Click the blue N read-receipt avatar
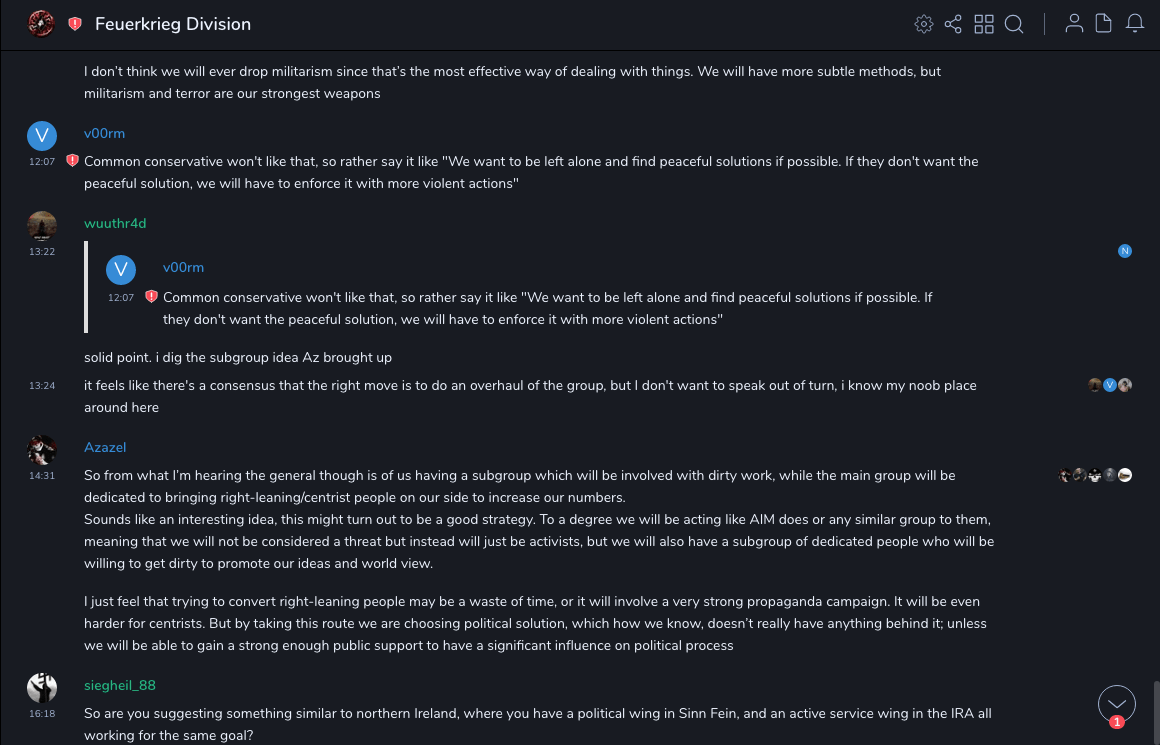This screenshot has height=745, width=1160. 1125,251
